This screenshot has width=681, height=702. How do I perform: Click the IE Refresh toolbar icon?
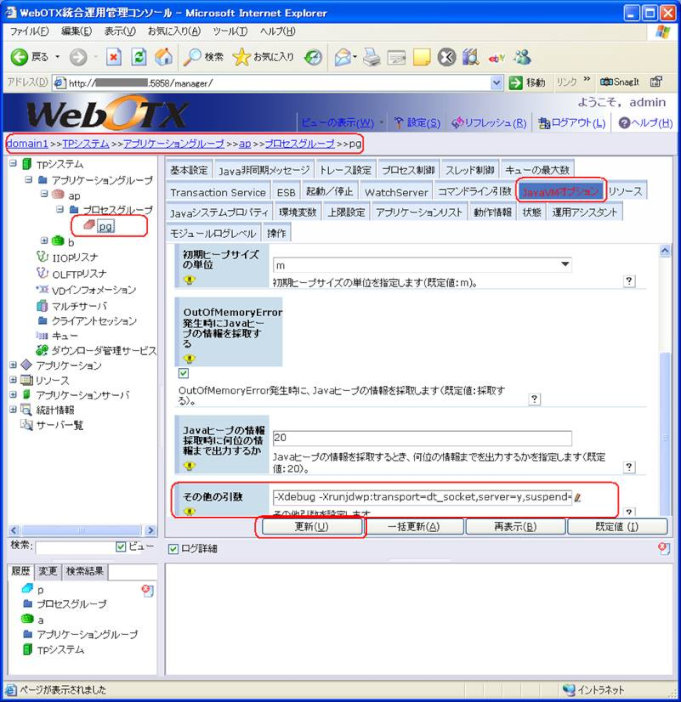coord(139,57)
